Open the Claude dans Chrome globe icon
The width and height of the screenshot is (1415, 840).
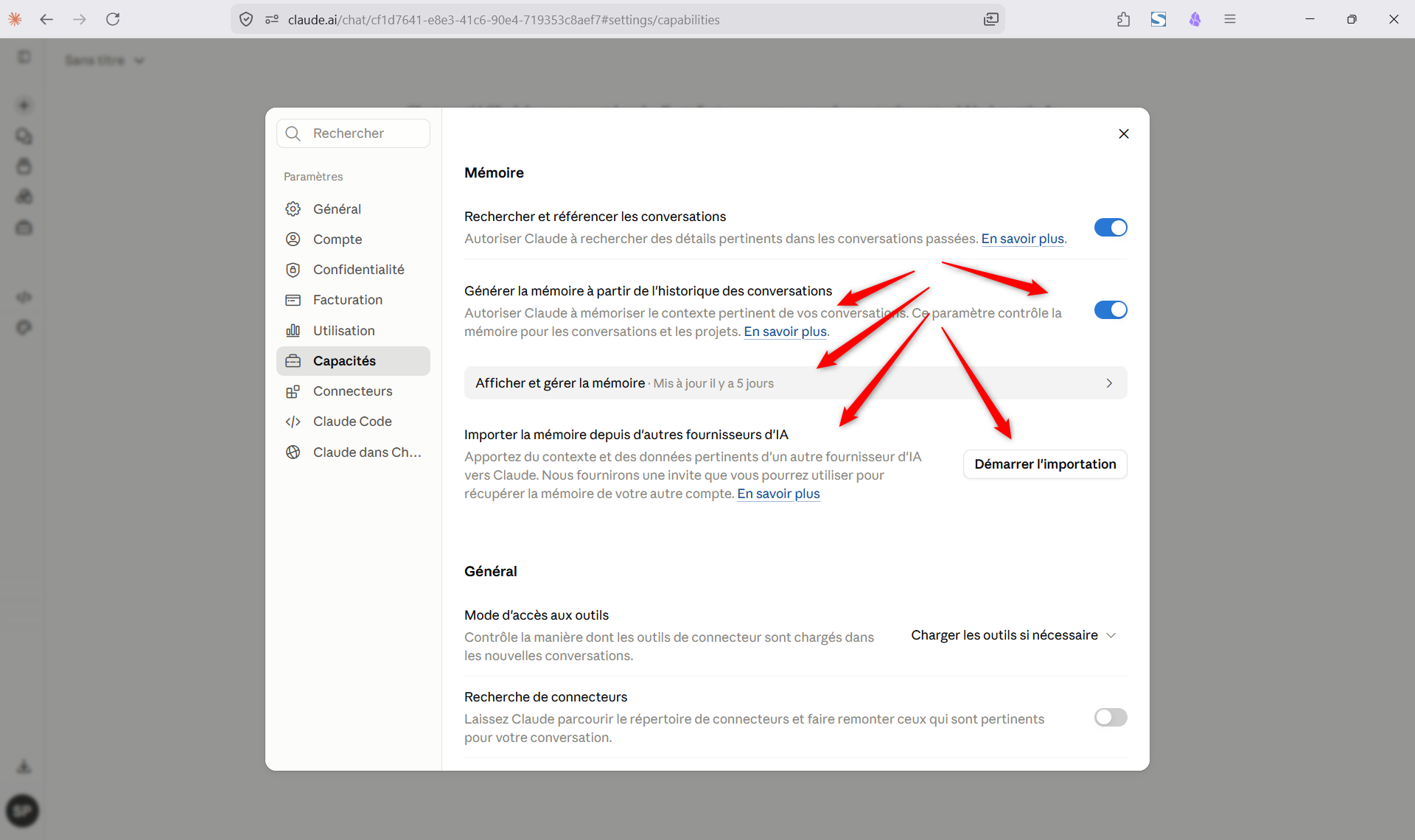coord(293,452)
